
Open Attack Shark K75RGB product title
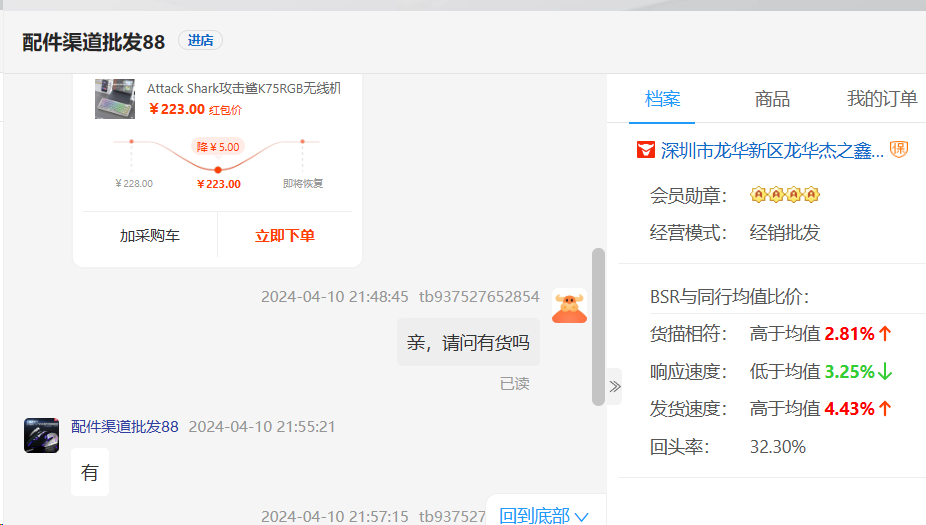(x=243, y=89)
